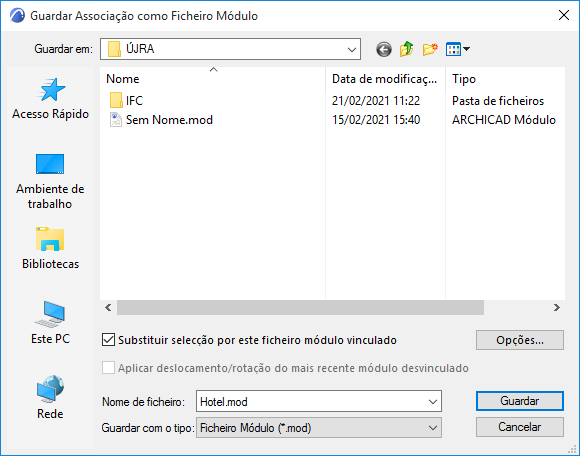Open the Guardar com o tipo dropdown

(319, 428)
